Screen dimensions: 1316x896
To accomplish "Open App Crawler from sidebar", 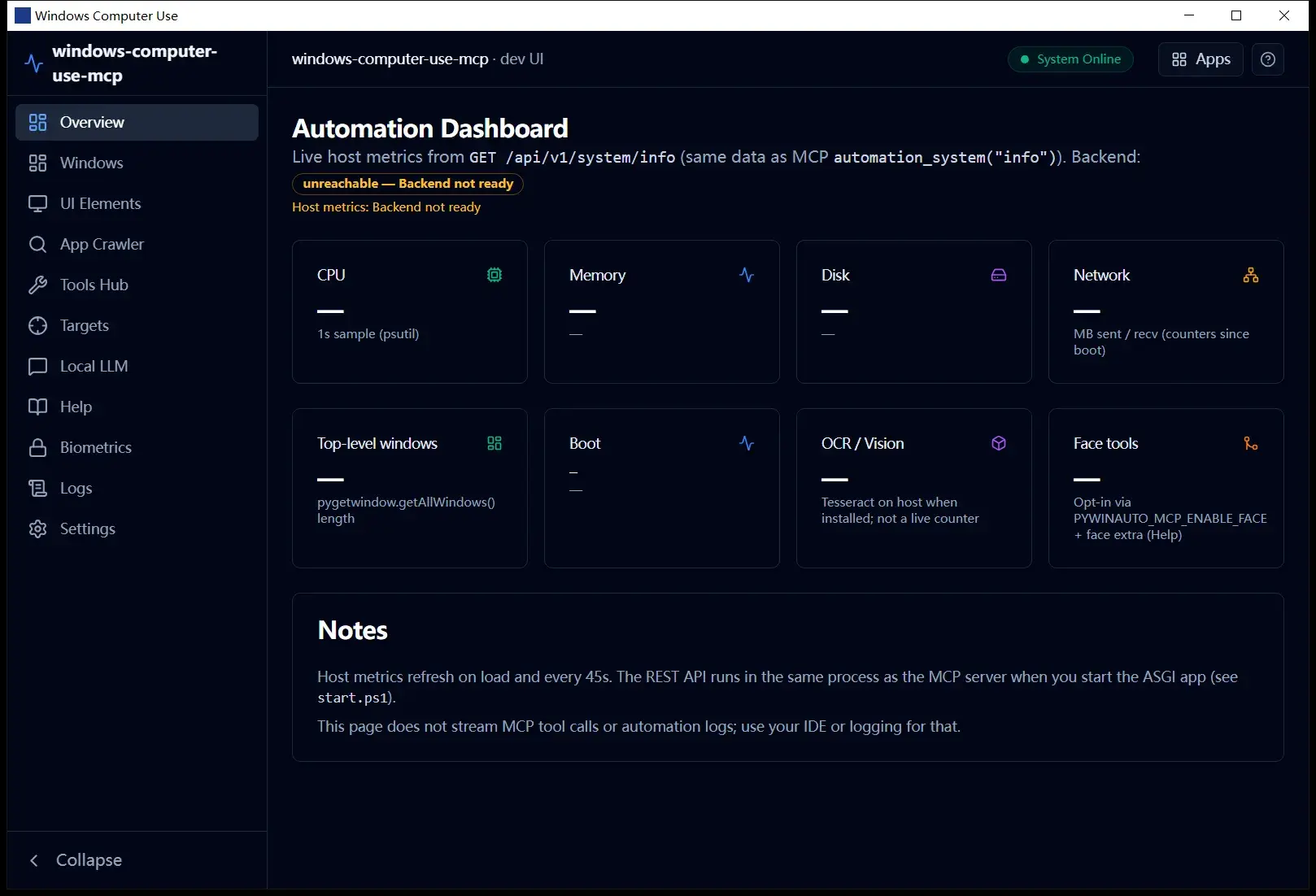I will [x=137, y=244].
